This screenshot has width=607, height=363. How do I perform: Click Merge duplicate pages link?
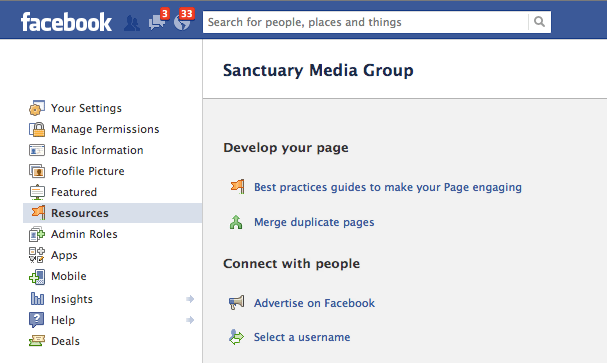[x=314, y=222]
